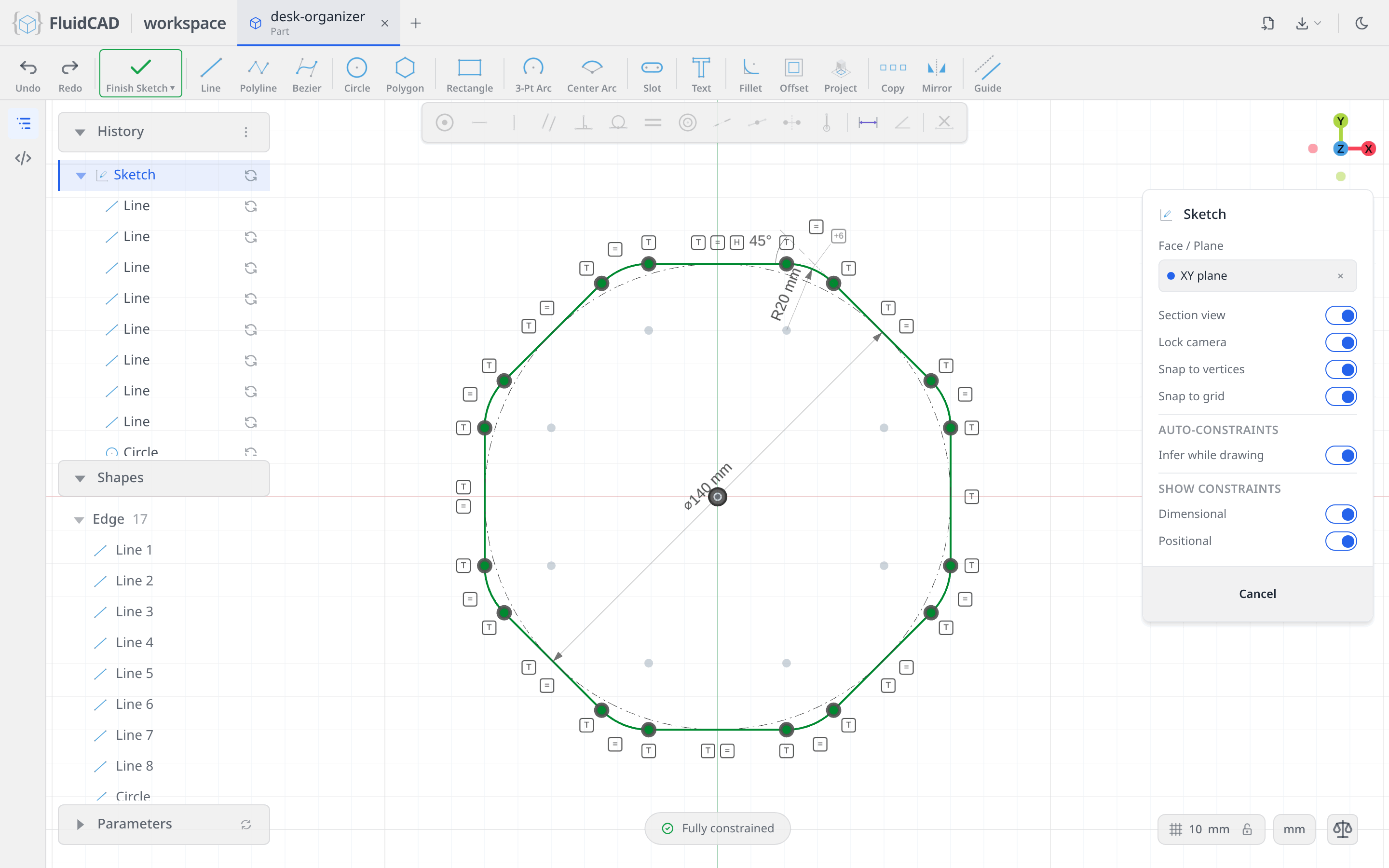Select the R20 mm dimension label
This screenshot has height=868, width=1389.
[785, 295]
